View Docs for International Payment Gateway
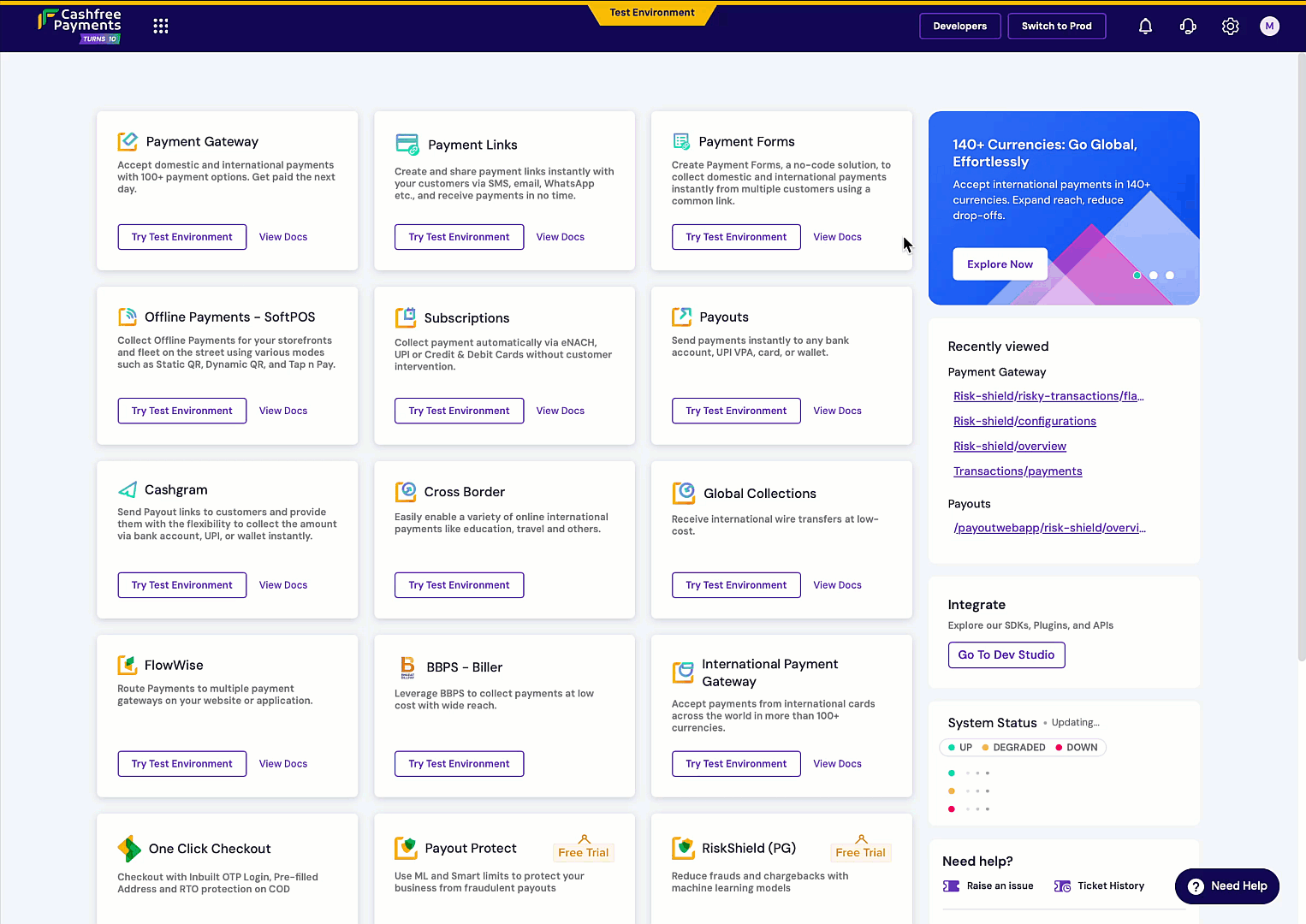The height and width of the screenshot is (924, 1306). coord(838,764)
